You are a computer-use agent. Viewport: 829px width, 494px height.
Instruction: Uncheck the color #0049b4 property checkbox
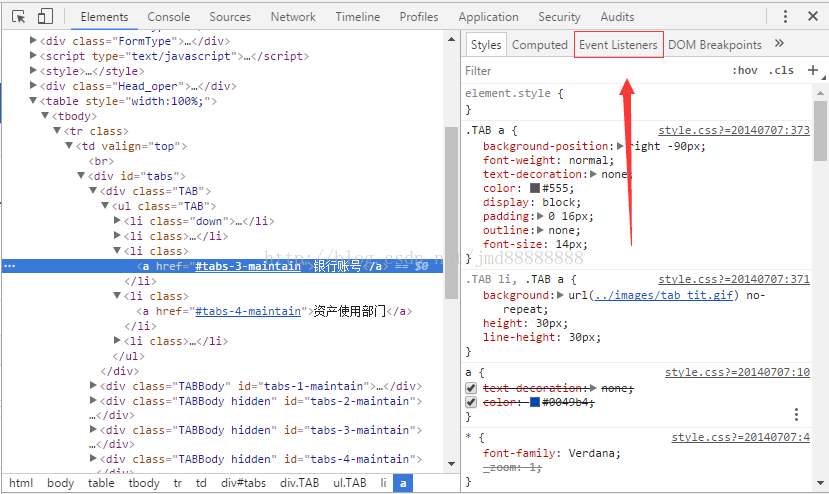click(x=471, y=402)
